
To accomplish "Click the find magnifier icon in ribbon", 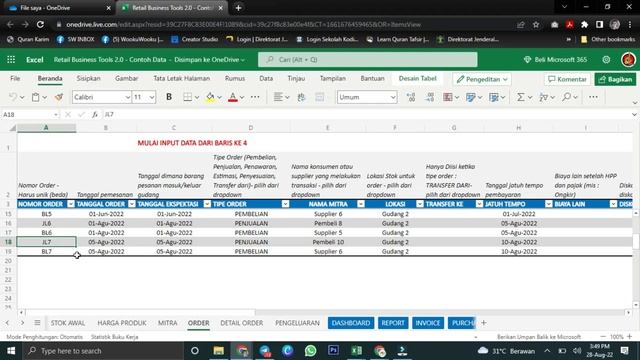I will coord(567,97).
